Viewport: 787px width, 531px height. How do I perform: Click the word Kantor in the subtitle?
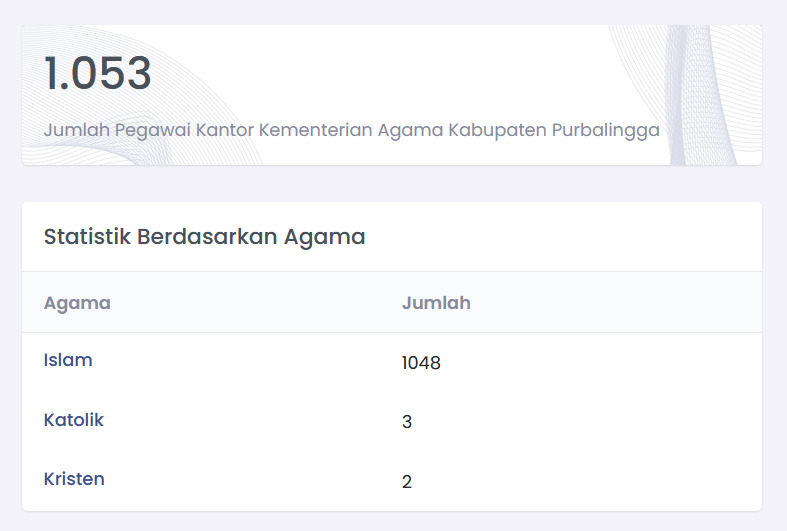(222, 131)
